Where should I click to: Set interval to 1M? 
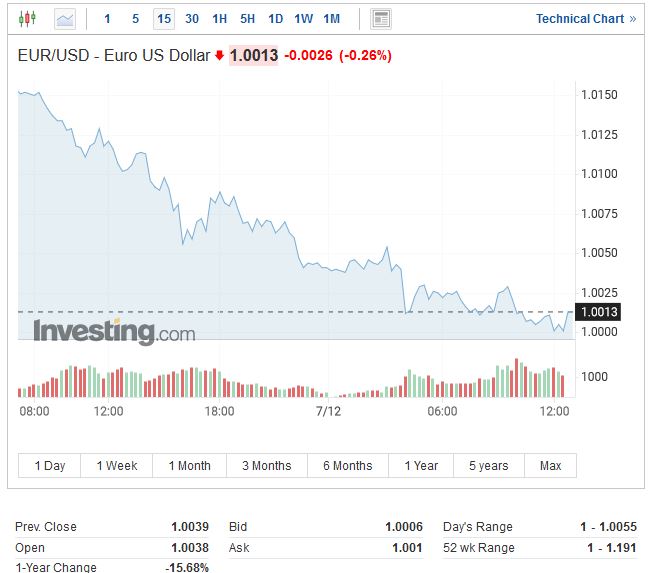tap(332, 18)
